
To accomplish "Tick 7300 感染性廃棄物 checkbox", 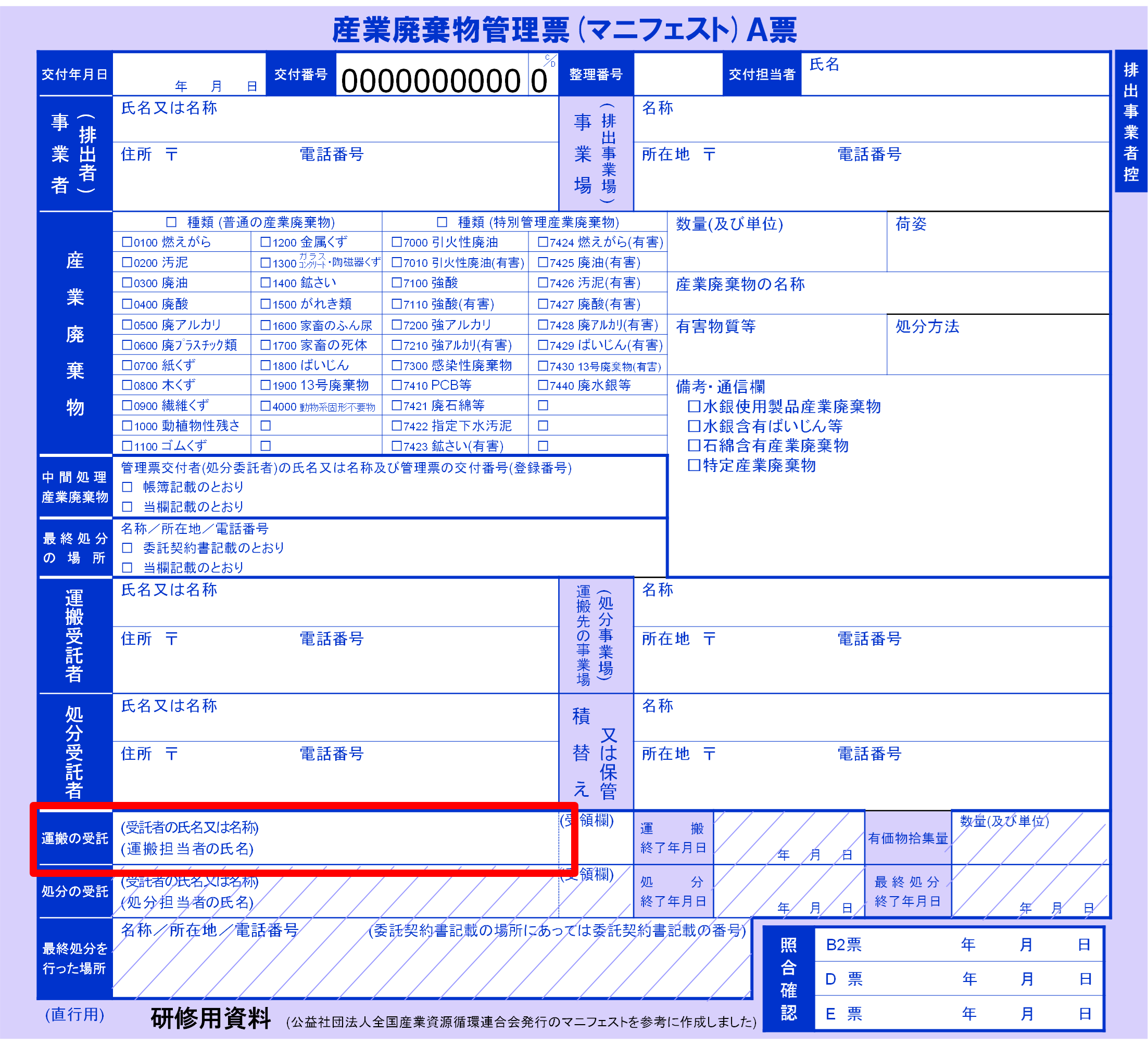I will coord(396,366).
